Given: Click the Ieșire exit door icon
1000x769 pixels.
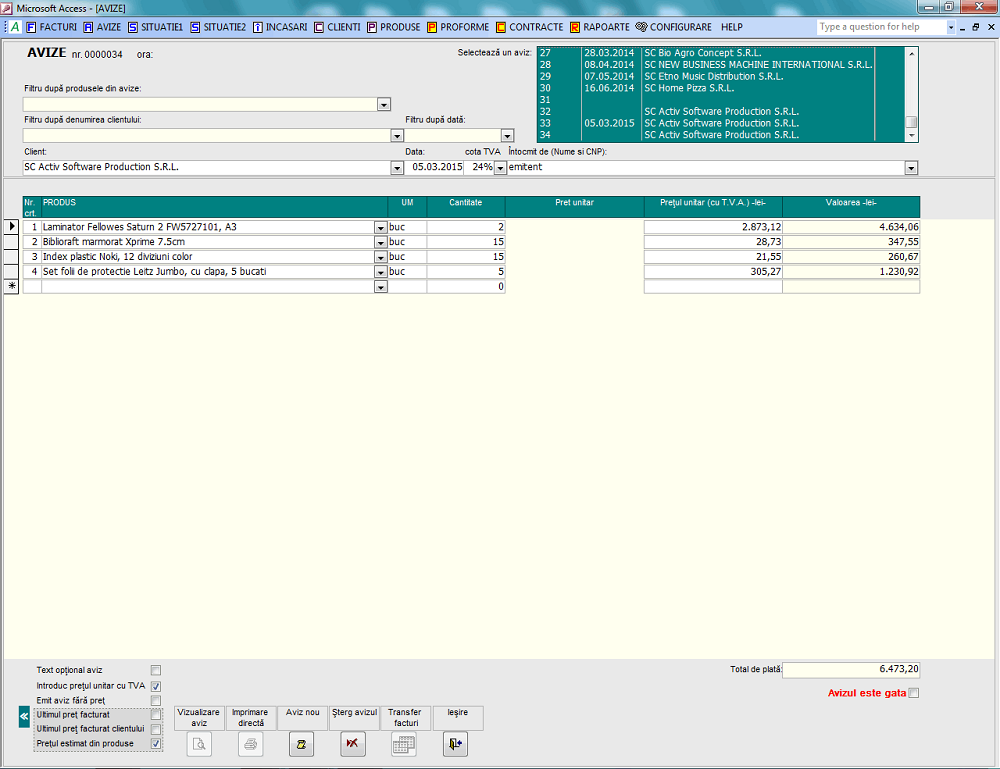Looking at the screenshot, I should pyautogui.click(x=455, y=744).
